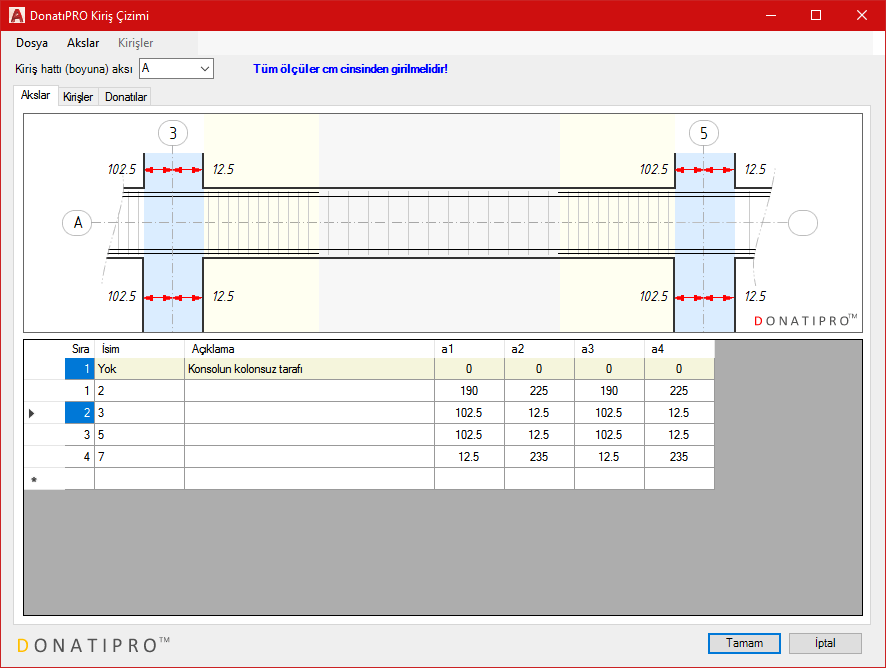
Task: Click the a1 column header
Action: [x=469, y=348]
